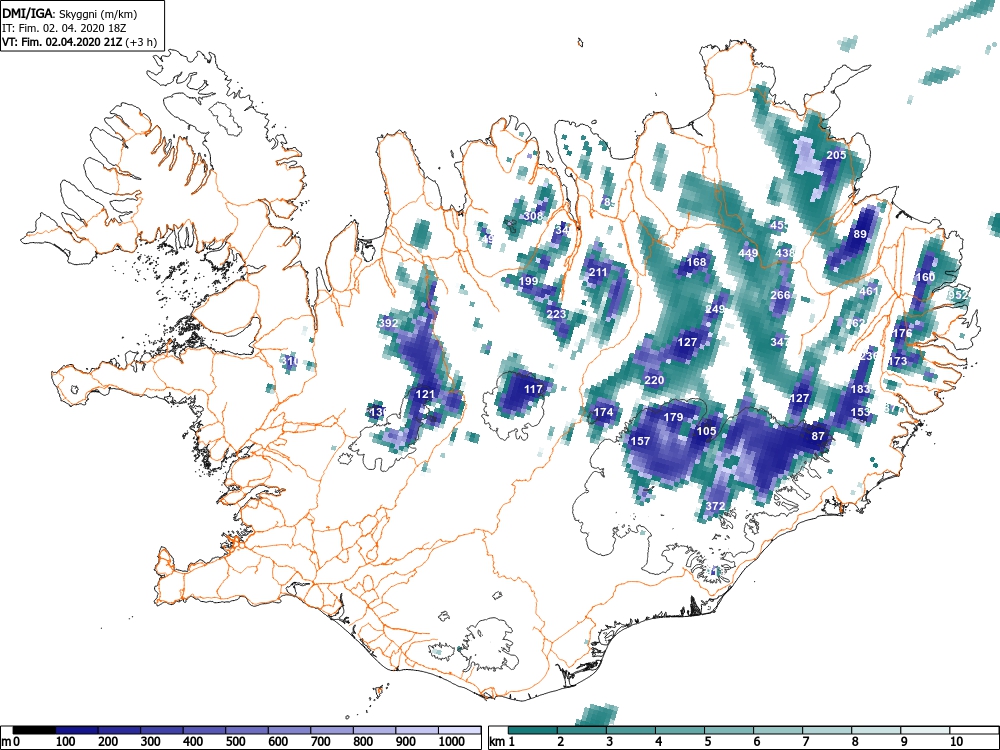1000x750 pixels.
Task: Click the pale lavender swatch between 900 and 1000
Action: coord(416,730)
